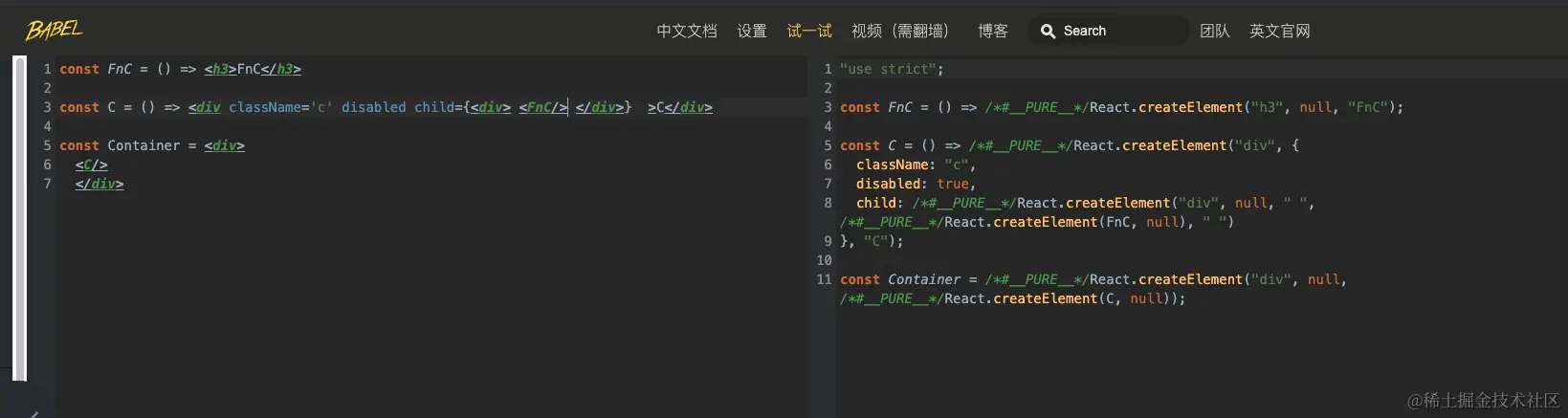Viewport: 1568px width, 418px height.
Task: Click output line 3 'const FnC' code
Action: click(x=1121, y=107)
